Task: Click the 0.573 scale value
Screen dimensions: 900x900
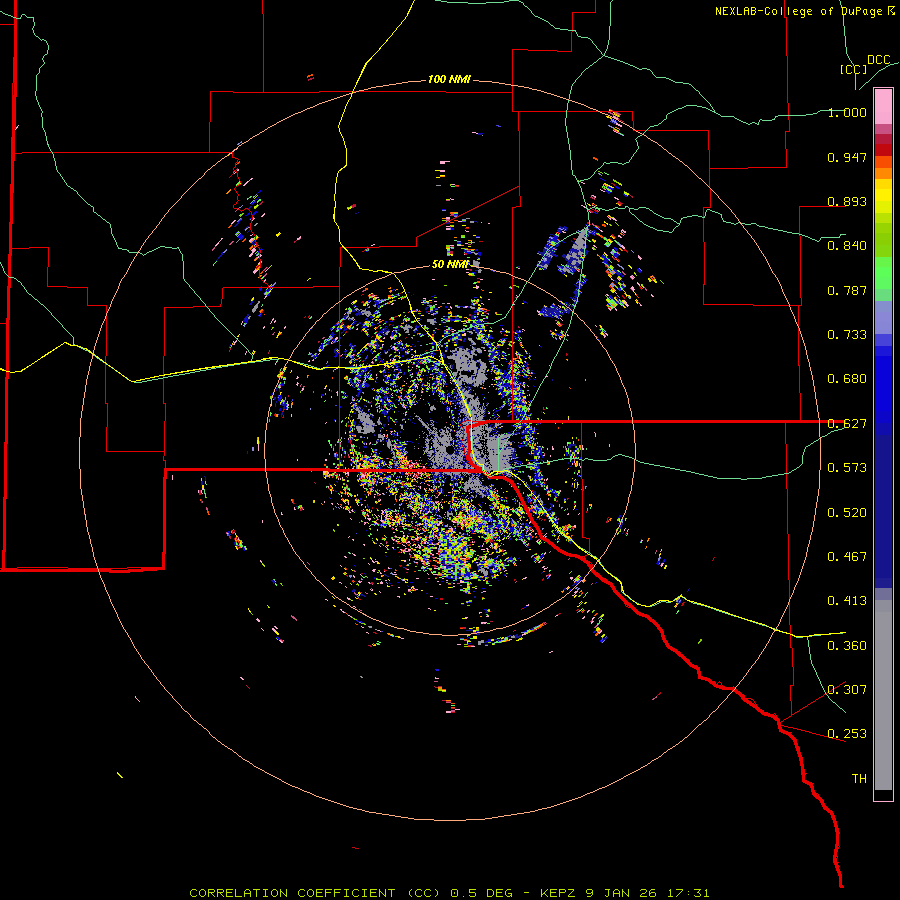Action: click(x=847, y=468)
